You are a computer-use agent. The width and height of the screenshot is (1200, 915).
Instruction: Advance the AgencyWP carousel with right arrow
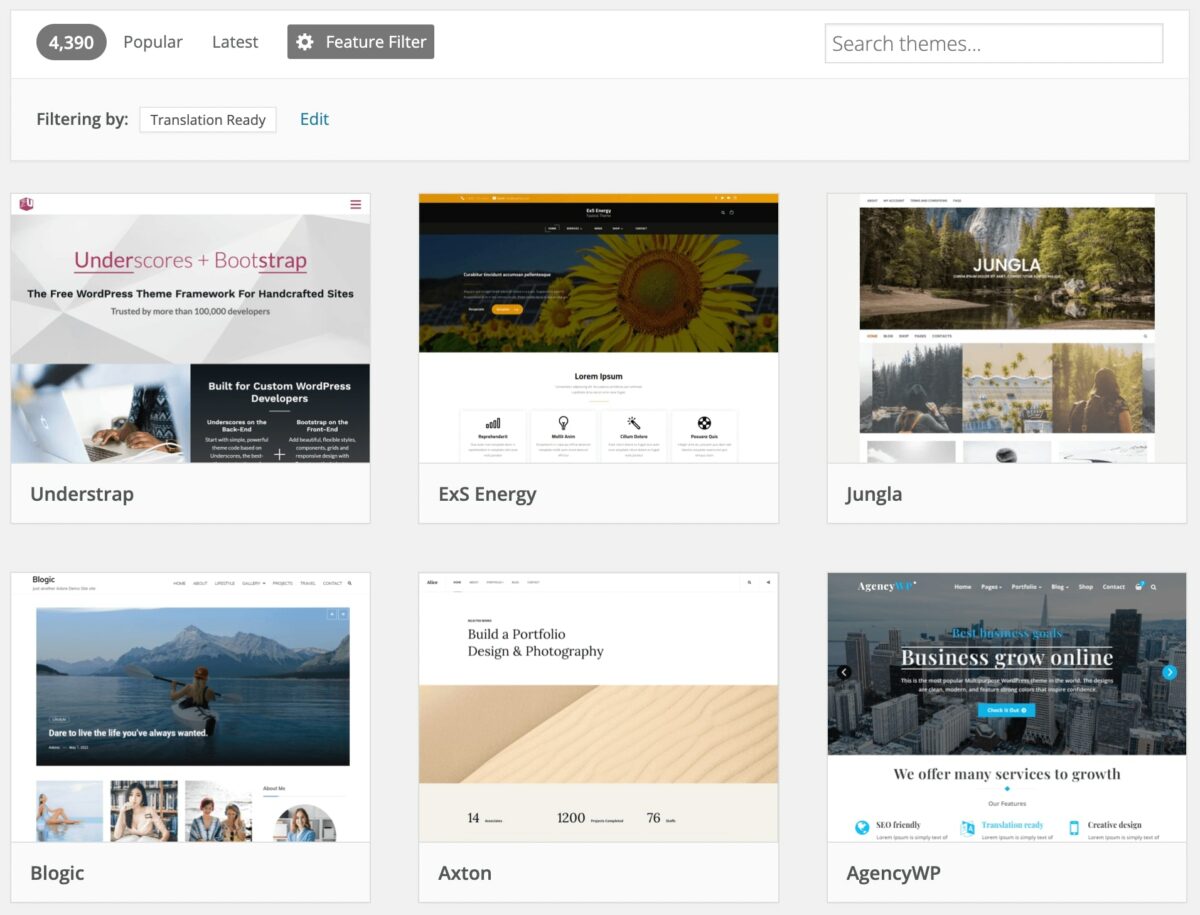pyautogui.click(x=1169, y=672)
